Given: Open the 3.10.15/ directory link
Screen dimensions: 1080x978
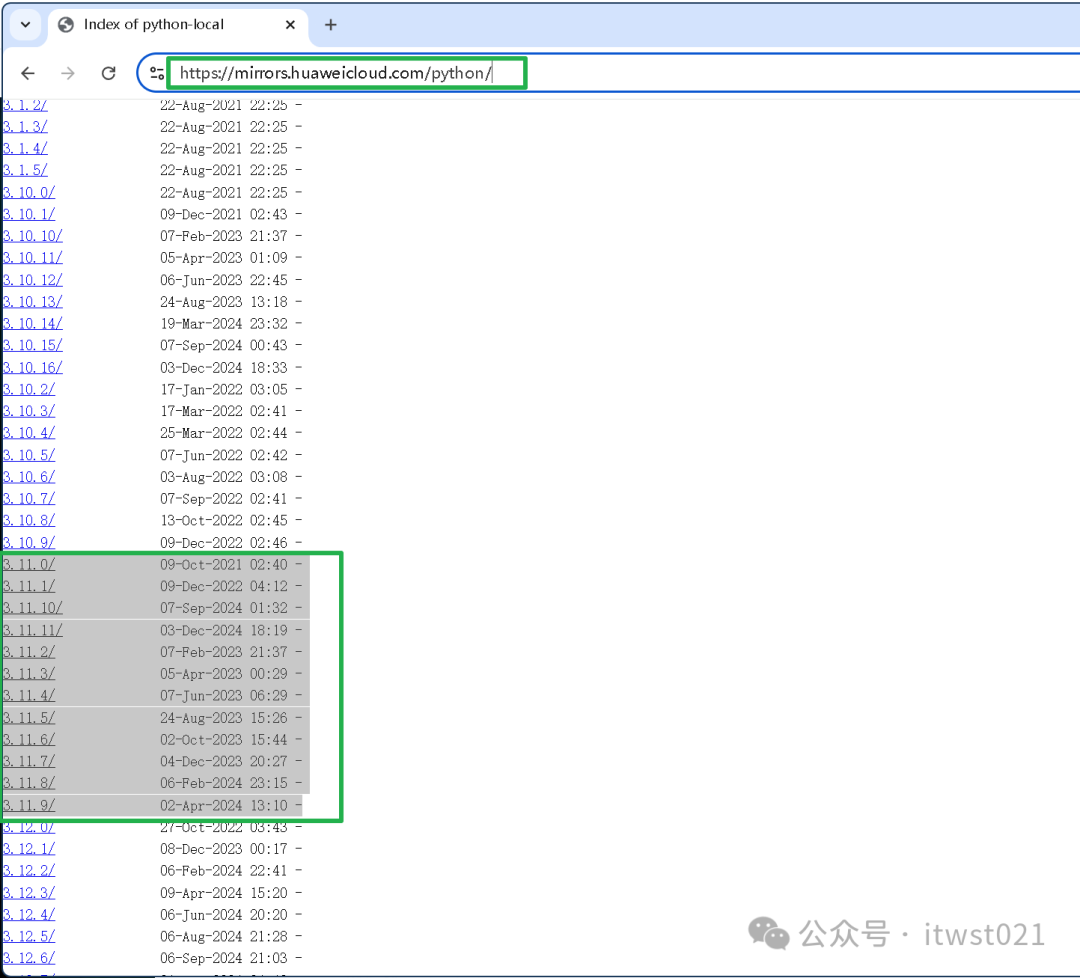Looking at the screenshot, I should (x=33, y=345).
